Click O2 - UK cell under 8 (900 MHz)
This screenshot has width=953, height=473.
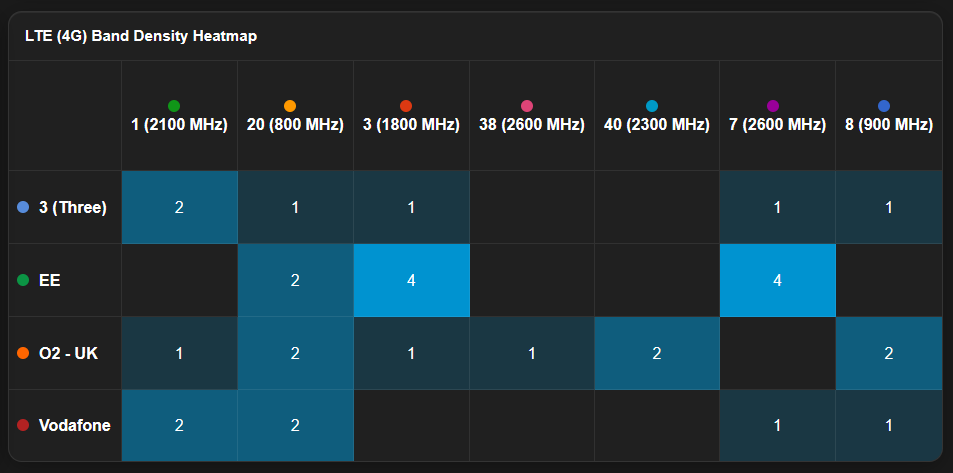[889, 353]
